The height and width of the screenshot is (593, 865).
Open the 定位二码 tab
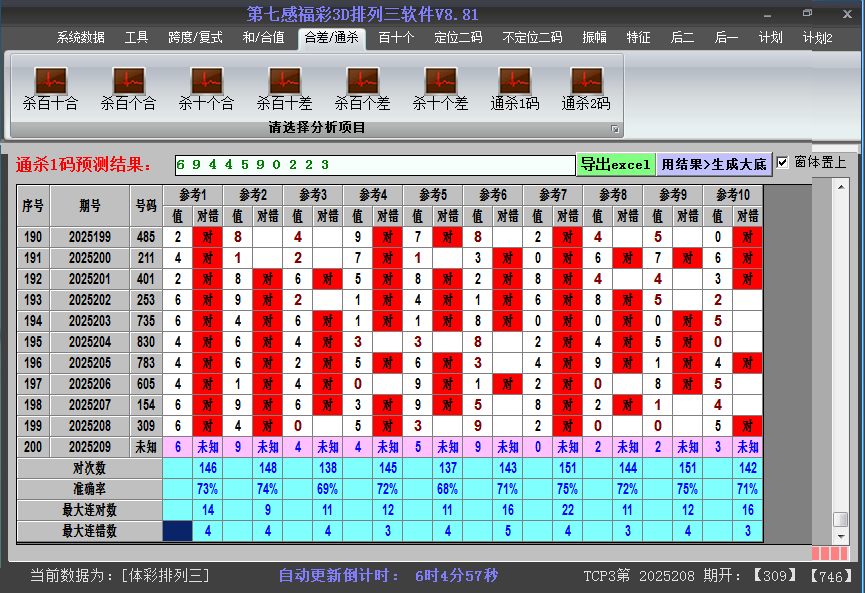click(x=458, y=38)
